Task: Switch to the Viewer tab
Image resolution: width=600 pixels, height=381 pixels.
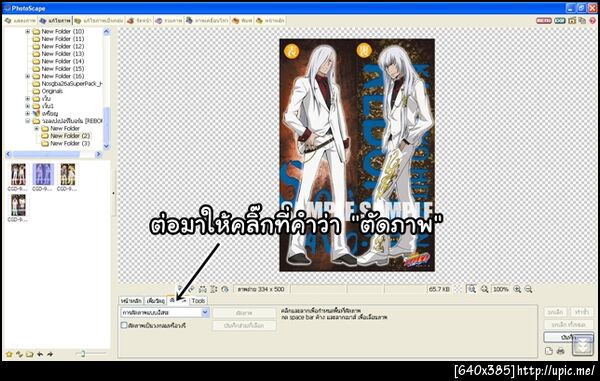Action: (x=20, y=21)
